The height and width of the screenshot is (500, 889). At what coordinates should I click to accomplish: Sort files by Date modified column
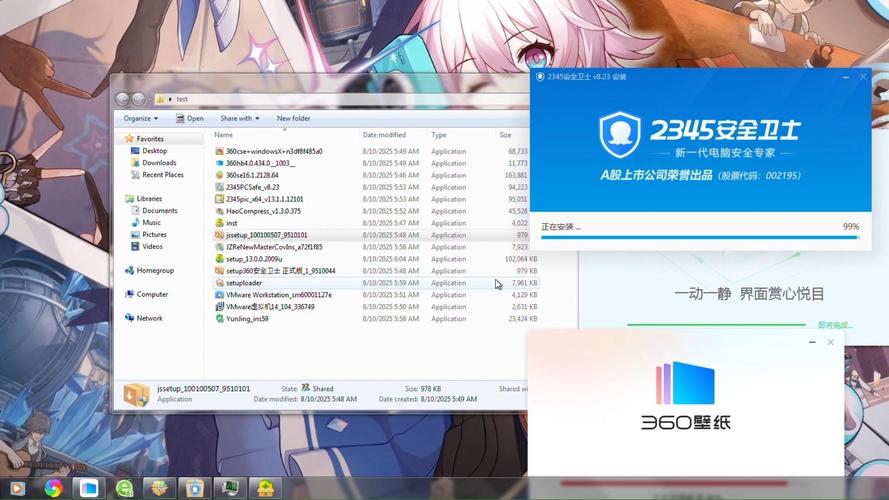click(384, 135)
